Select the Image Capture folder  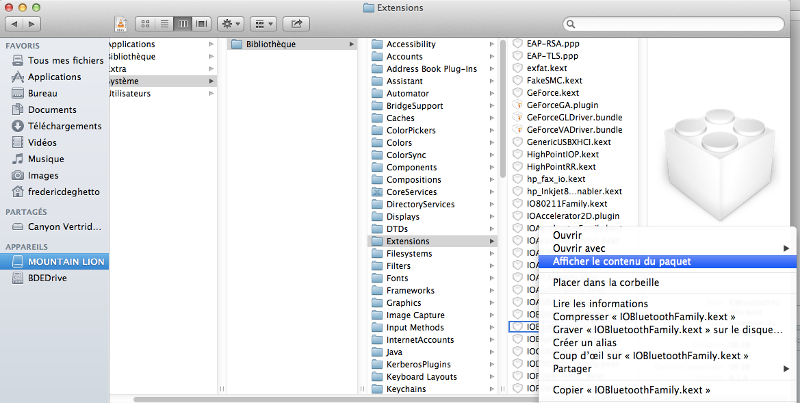click(433, 315)
